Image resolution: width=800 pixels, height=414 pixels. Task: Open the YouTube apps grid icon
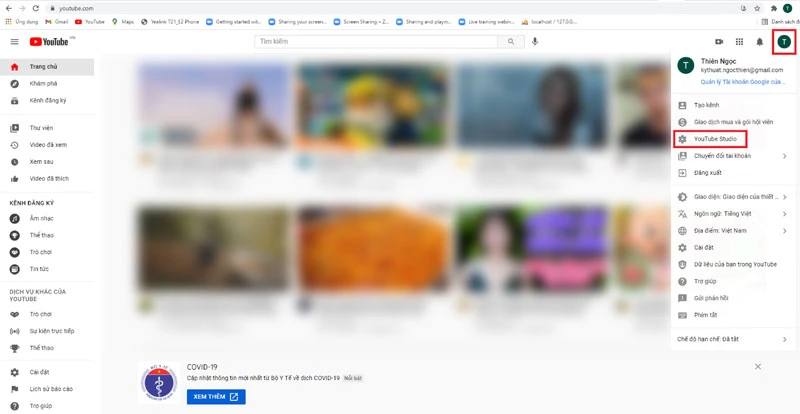point(739,42)
